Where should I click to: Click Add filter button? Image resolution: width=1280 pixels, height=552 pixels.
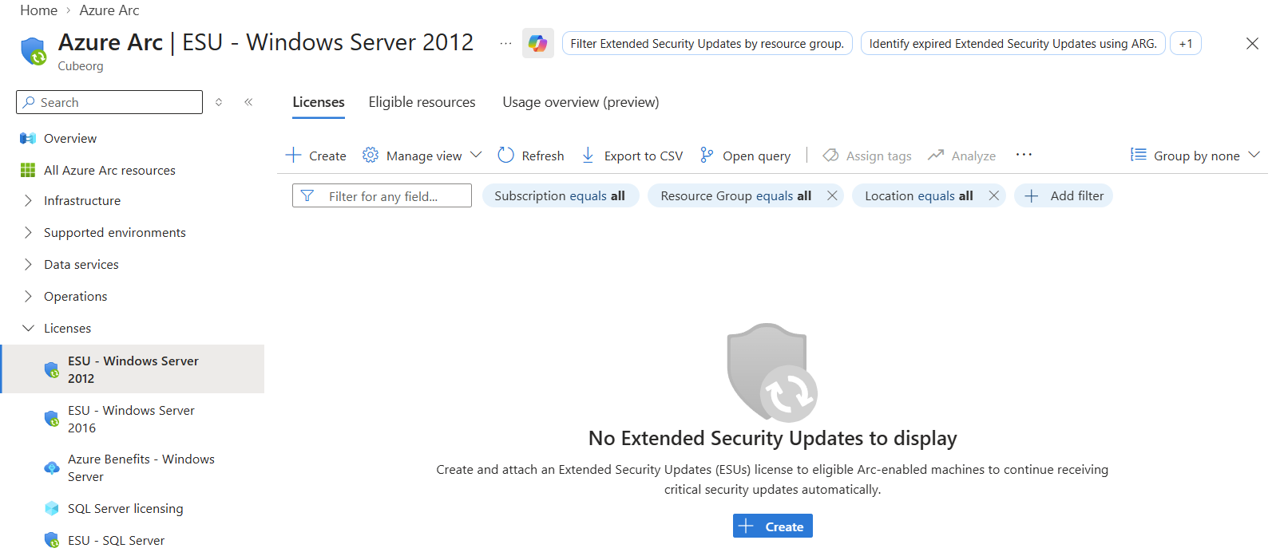[1064, 196]
